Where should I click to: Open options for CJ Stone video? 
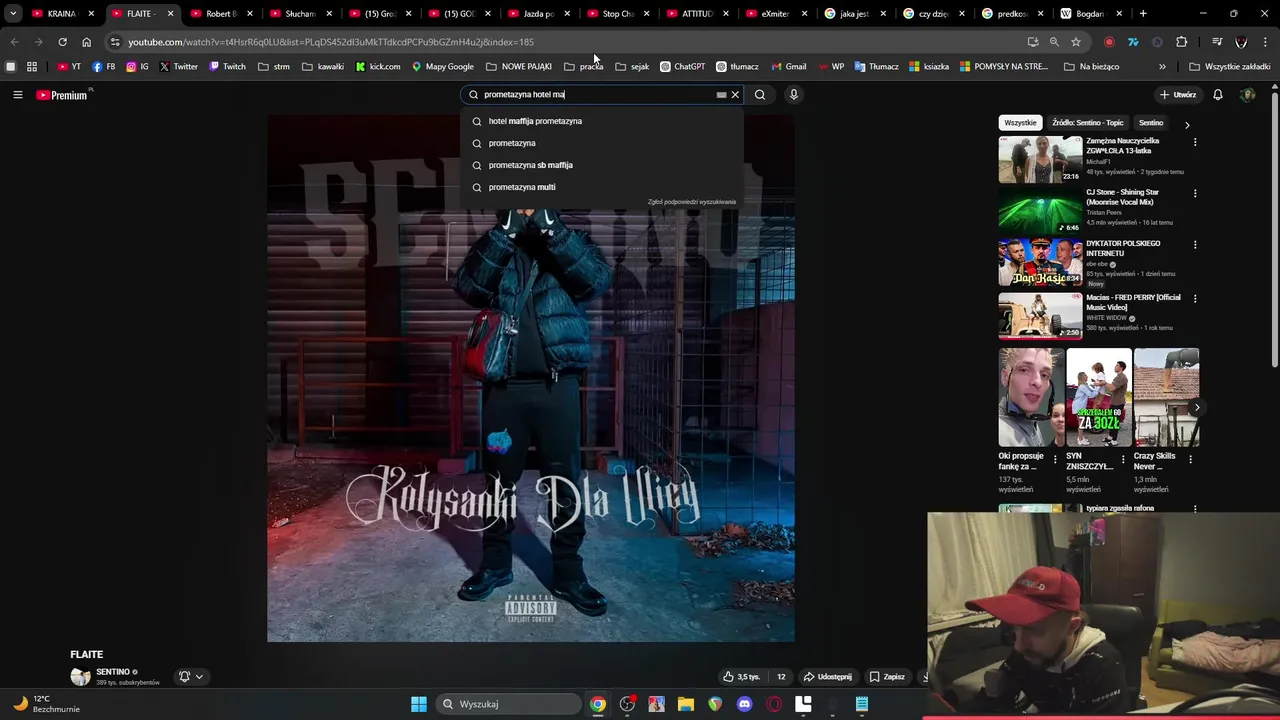click(x=1195, y=193)
